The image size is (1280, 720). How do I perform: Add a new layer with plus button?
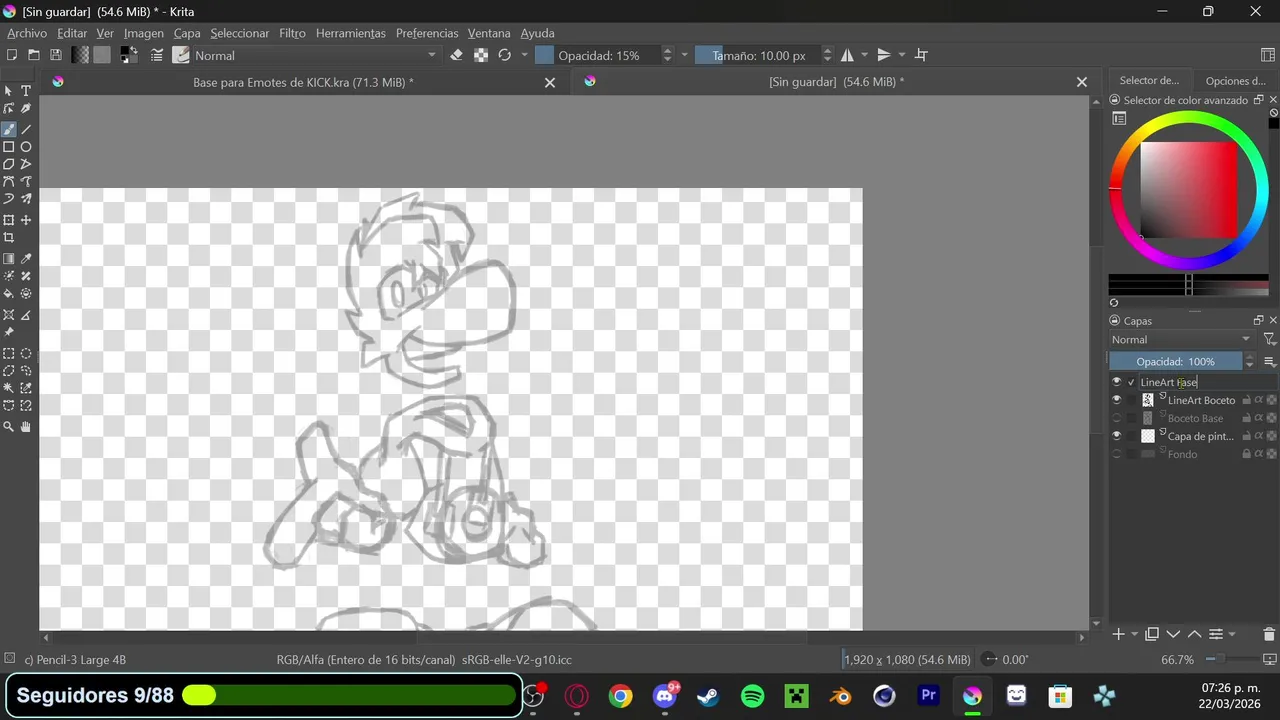pos(1119,634)
